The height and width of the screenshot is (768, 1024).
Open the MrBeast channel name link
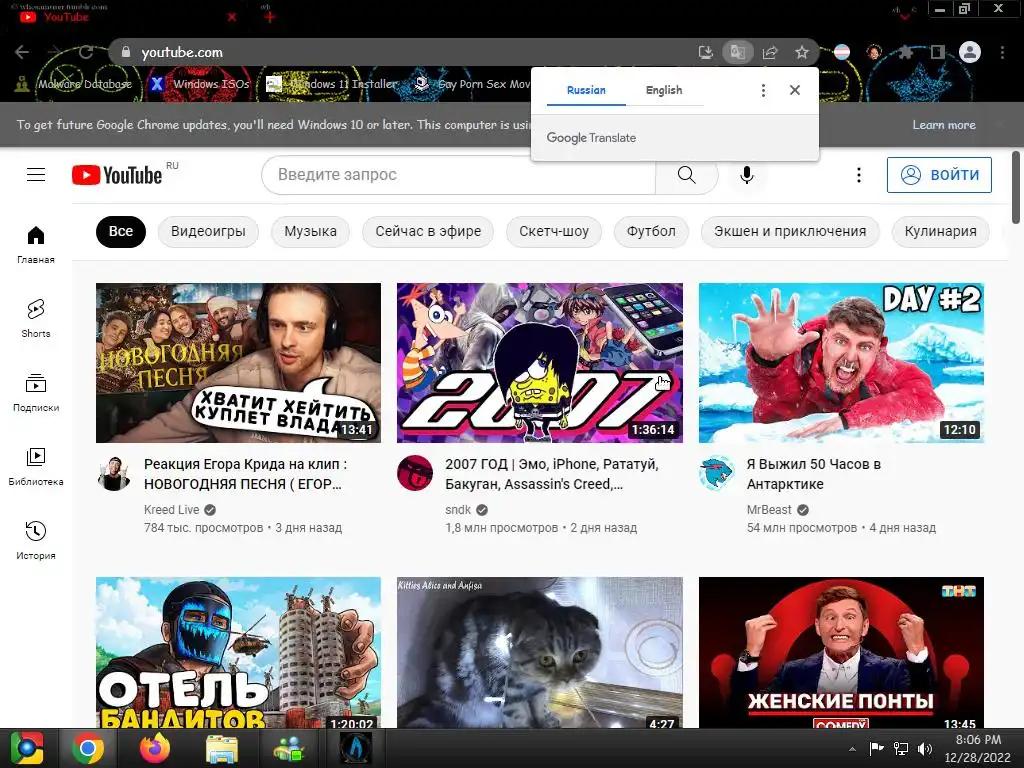(x=769, y=510)
